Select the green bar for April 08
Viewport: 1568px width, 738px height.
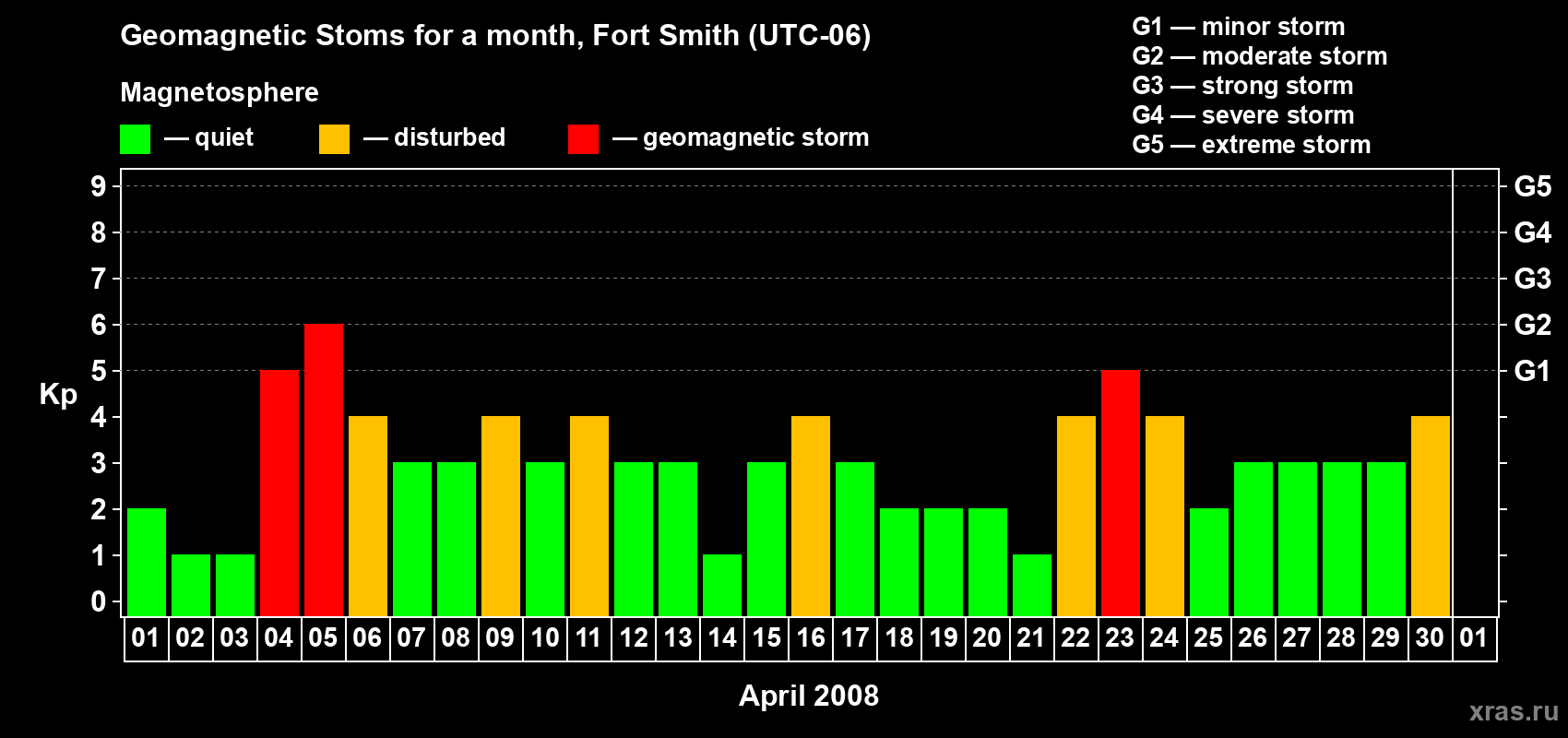coord(457,540)
